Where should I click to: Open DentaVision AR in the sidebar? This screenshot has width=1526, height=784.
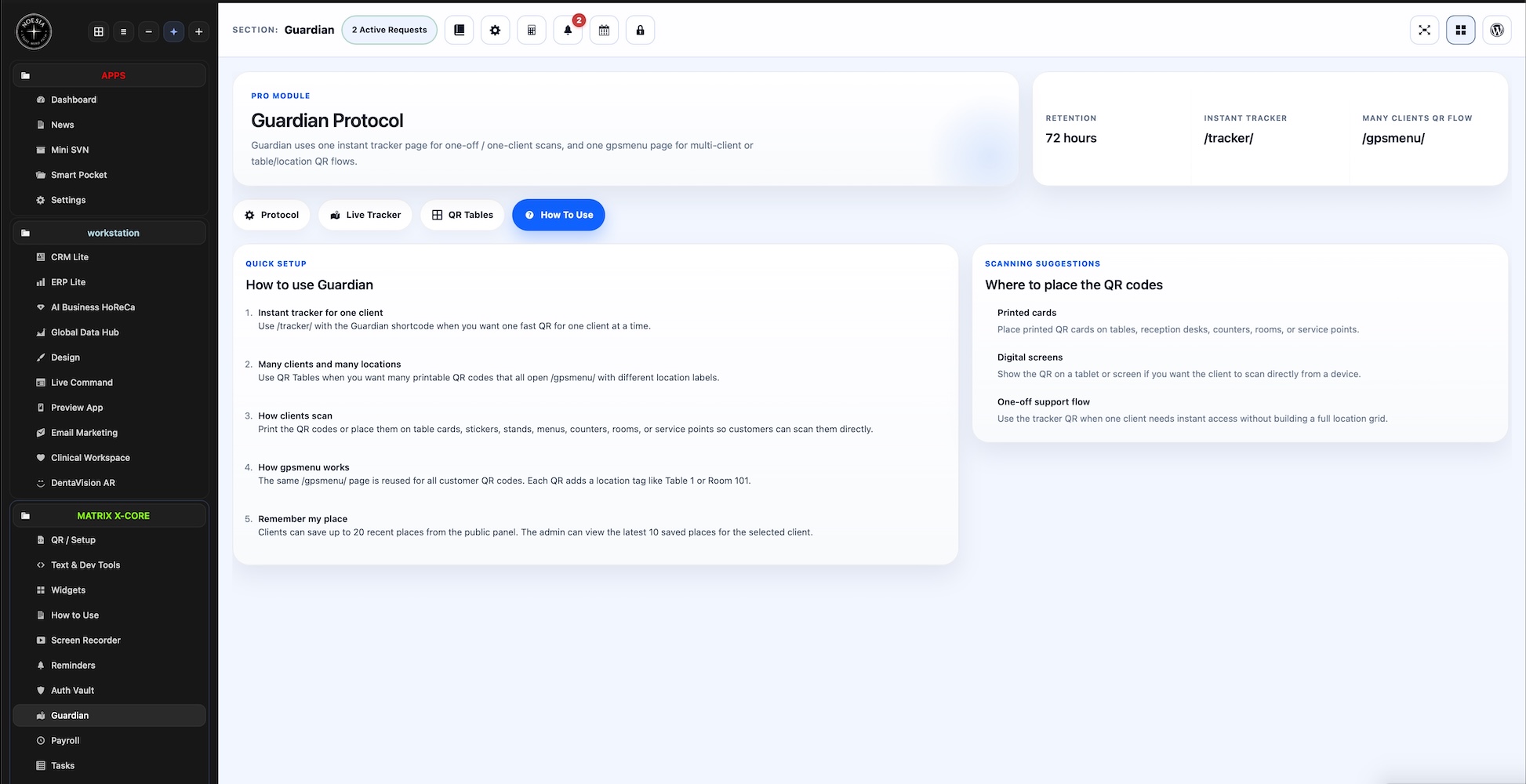pos(110,483)
